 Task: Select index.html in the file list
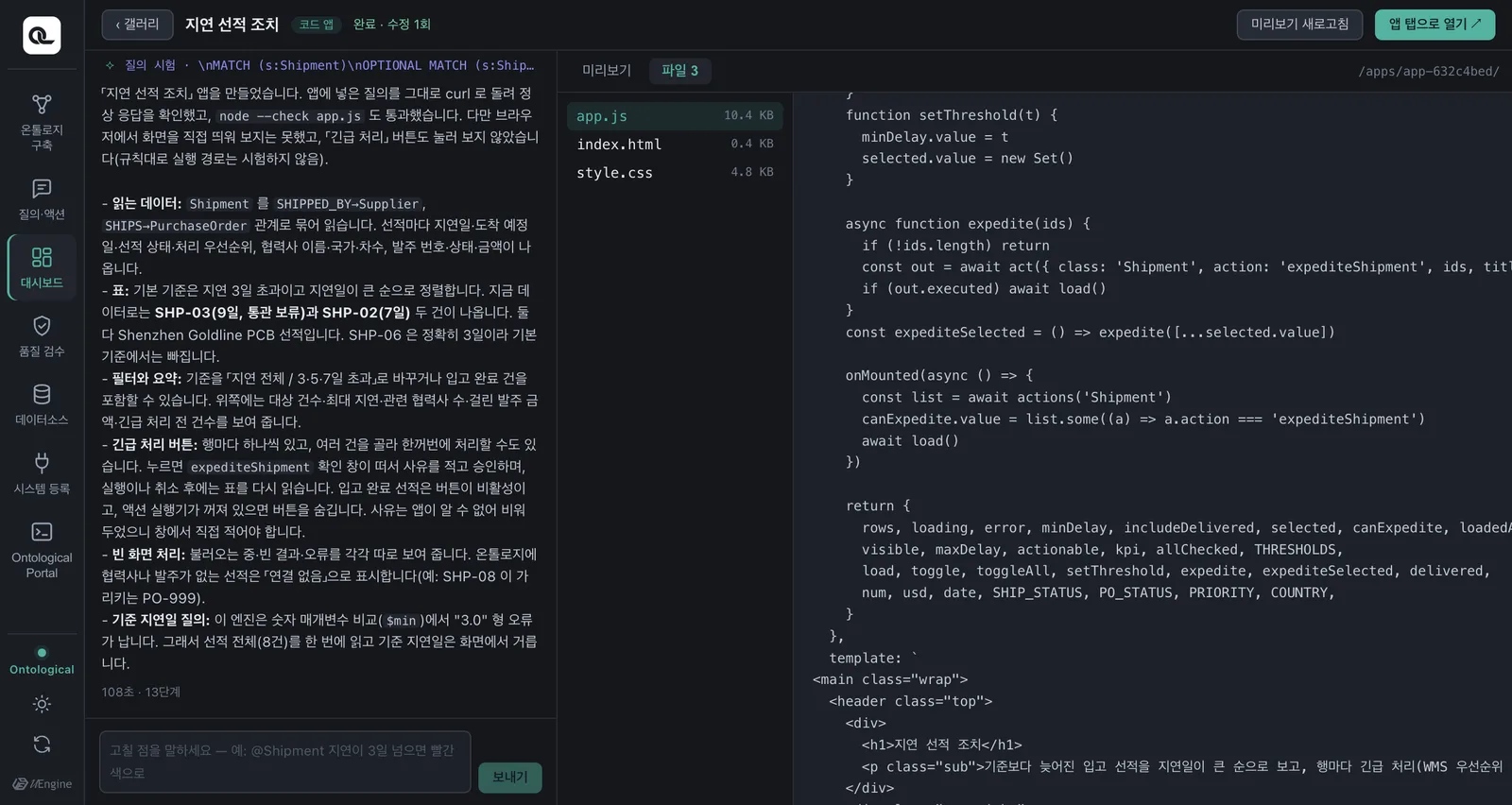(x=675, y=145)
